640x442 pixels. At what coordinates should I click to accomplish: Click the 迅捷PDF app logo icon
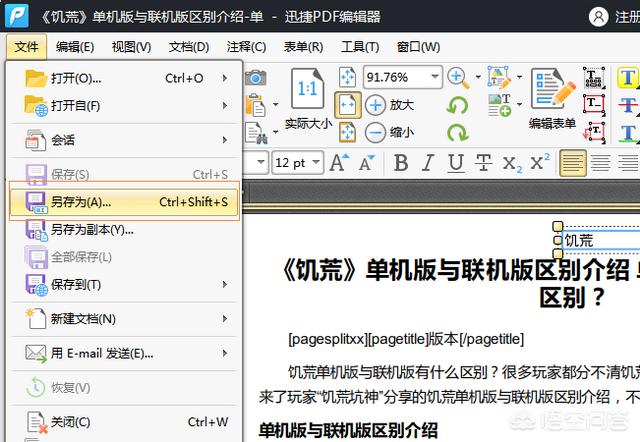click(17, 16)
